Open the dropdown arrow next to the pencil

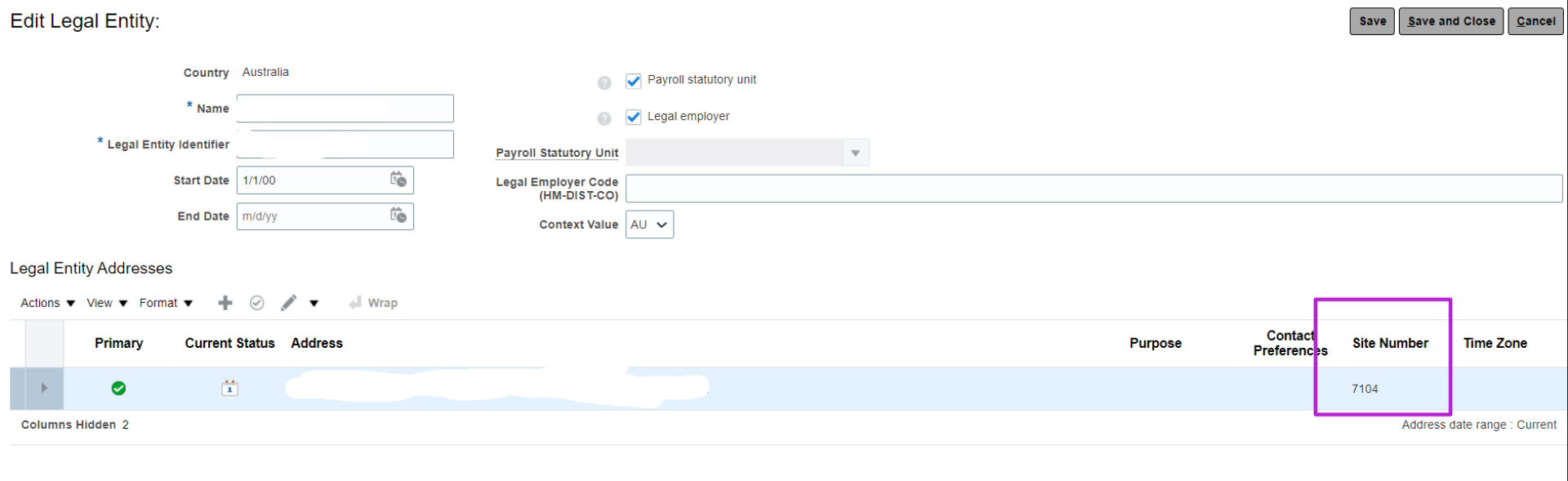point(314,302)
